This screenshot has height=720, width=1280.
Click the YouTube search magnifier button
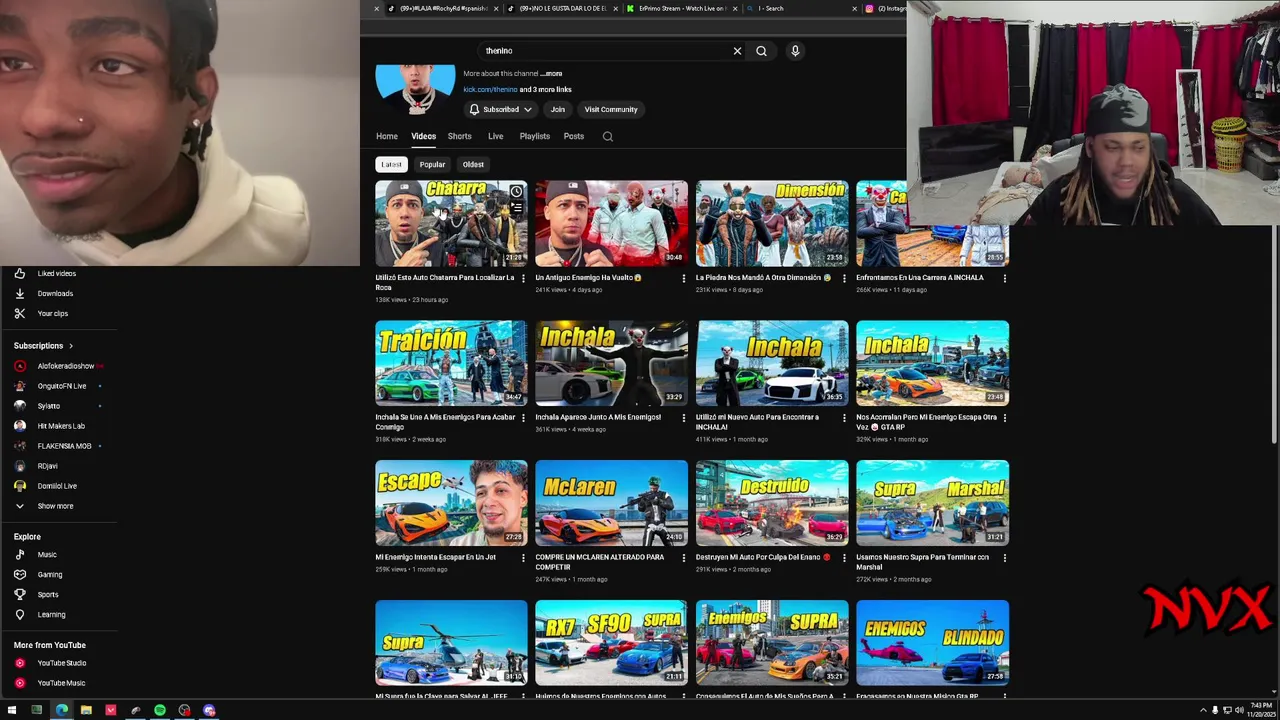[x=761, y=51]
